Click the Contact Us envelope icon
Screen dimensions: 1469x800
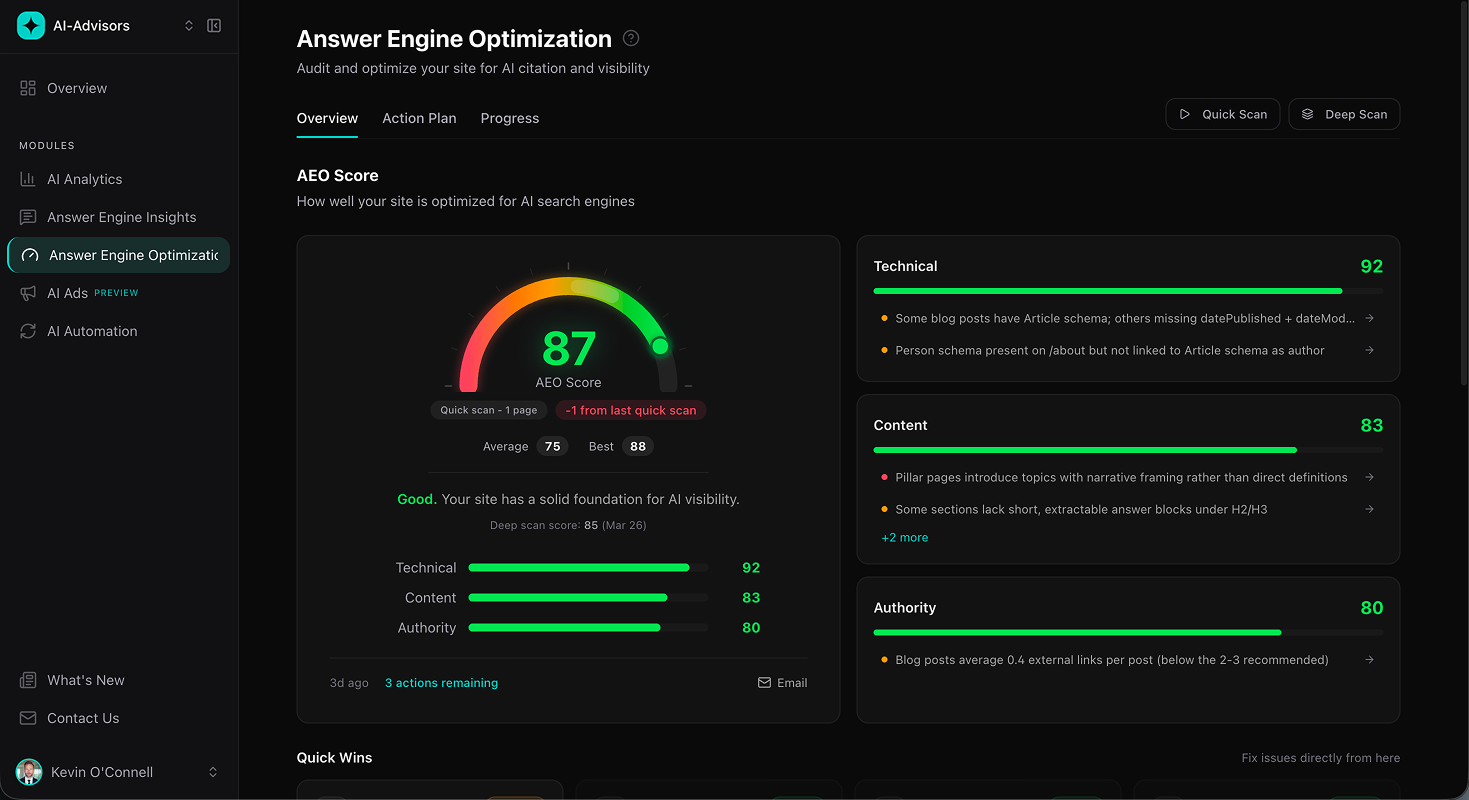[x=28, y=718]
